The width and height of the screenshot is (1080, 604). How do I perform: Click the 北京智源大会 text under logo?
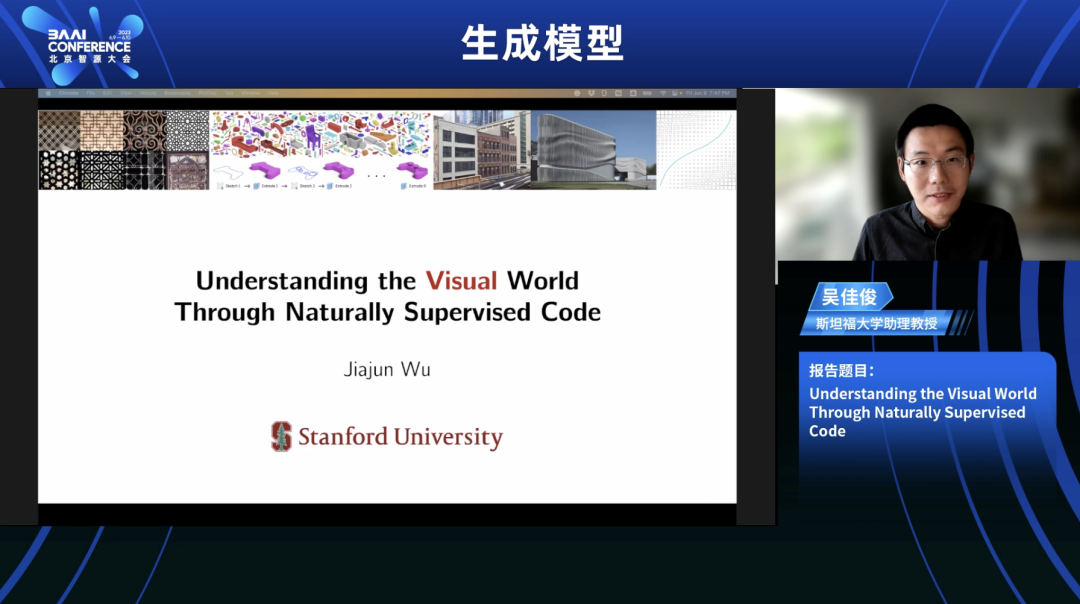coord(90,59)
